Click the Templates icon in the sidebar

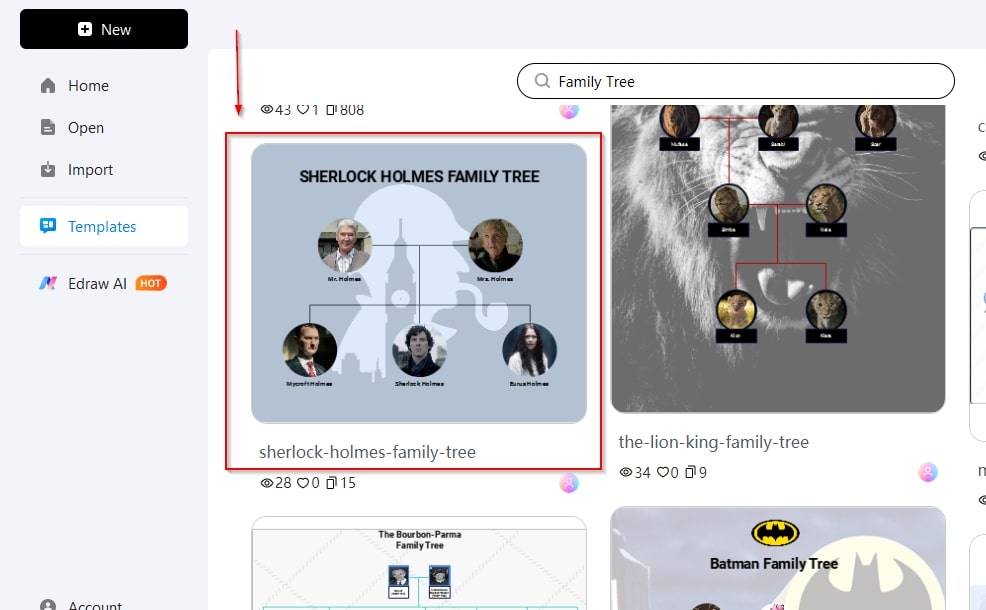(48, 225)
